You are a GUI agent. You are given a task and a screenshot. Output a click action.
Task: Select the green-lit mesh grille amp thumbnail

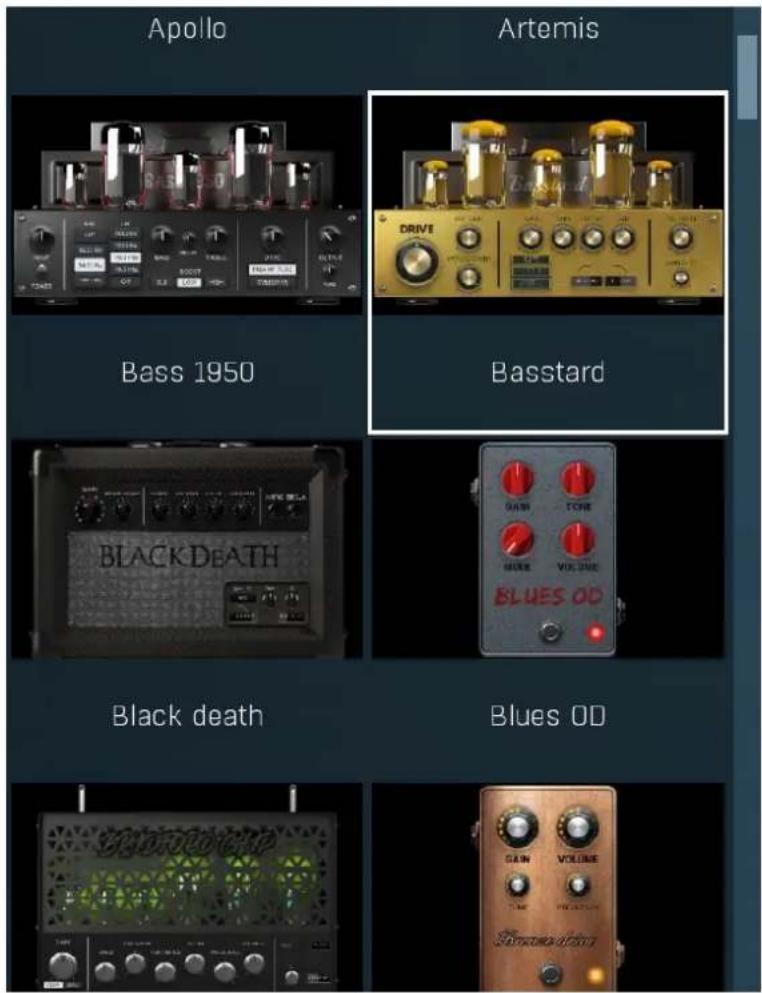187,888
